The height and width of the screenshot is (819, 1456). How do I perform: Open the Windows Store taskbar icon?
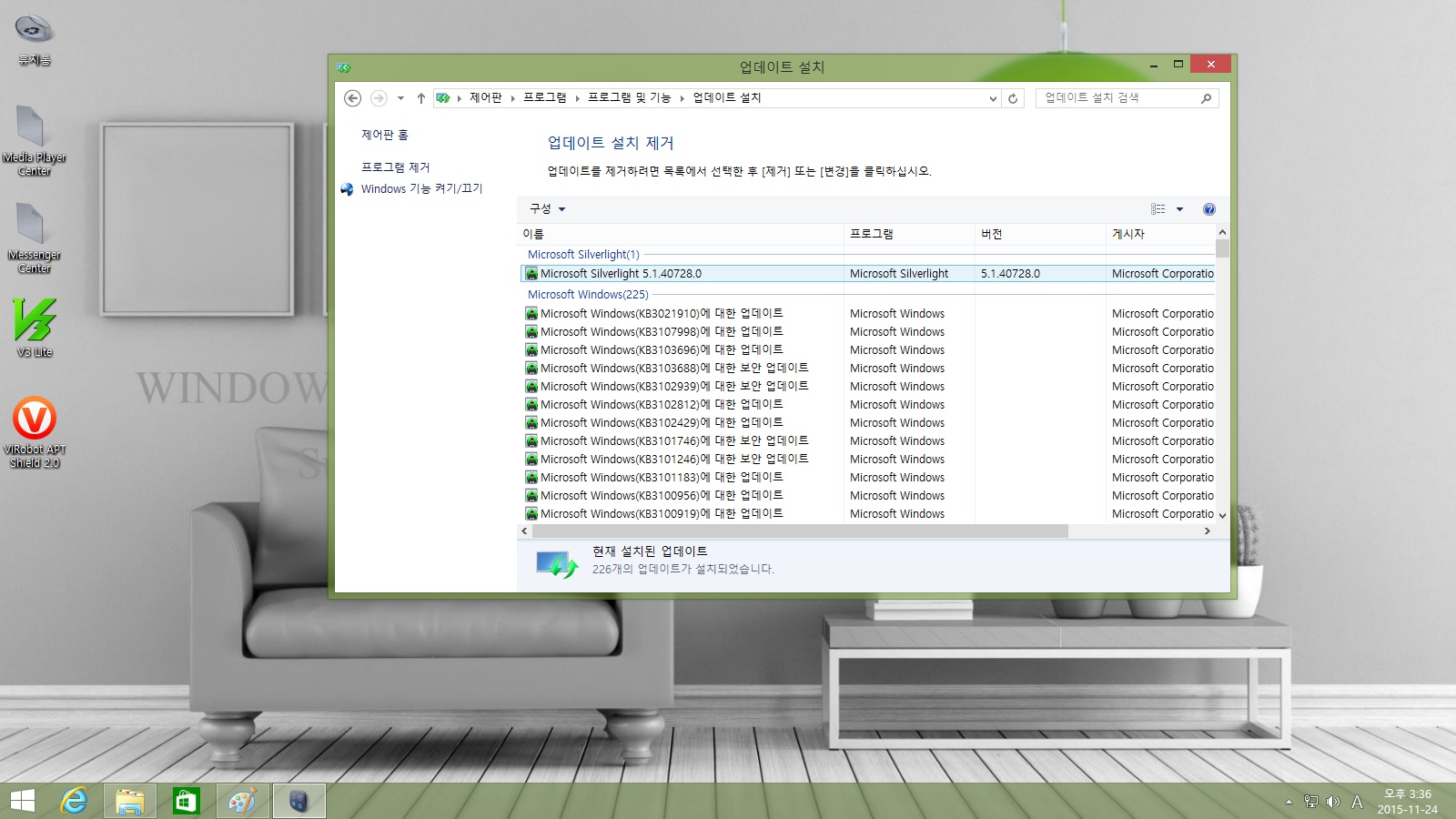(x=186, y=801)
